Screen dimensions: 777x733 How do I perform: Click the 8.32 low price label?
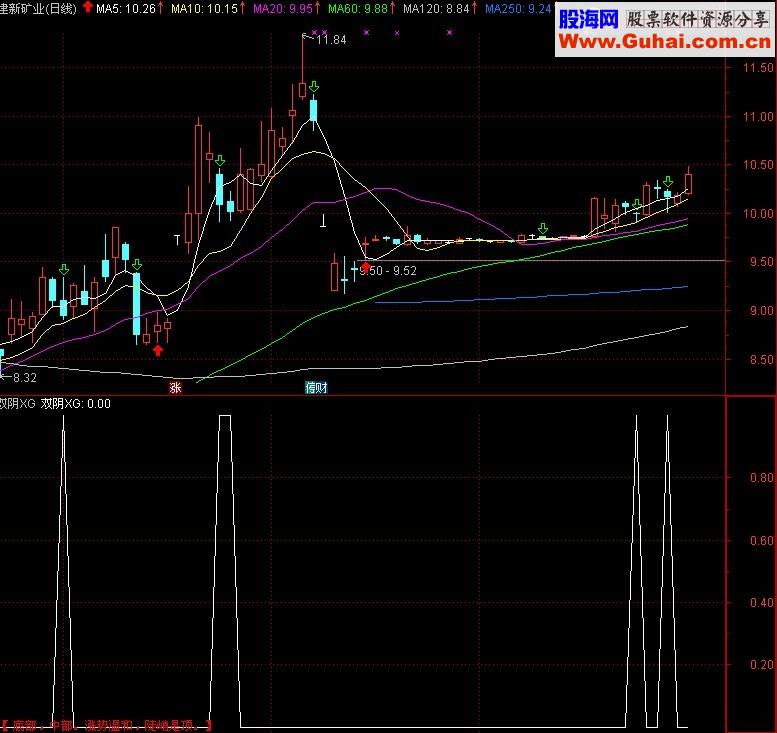[x=24, y=378]
